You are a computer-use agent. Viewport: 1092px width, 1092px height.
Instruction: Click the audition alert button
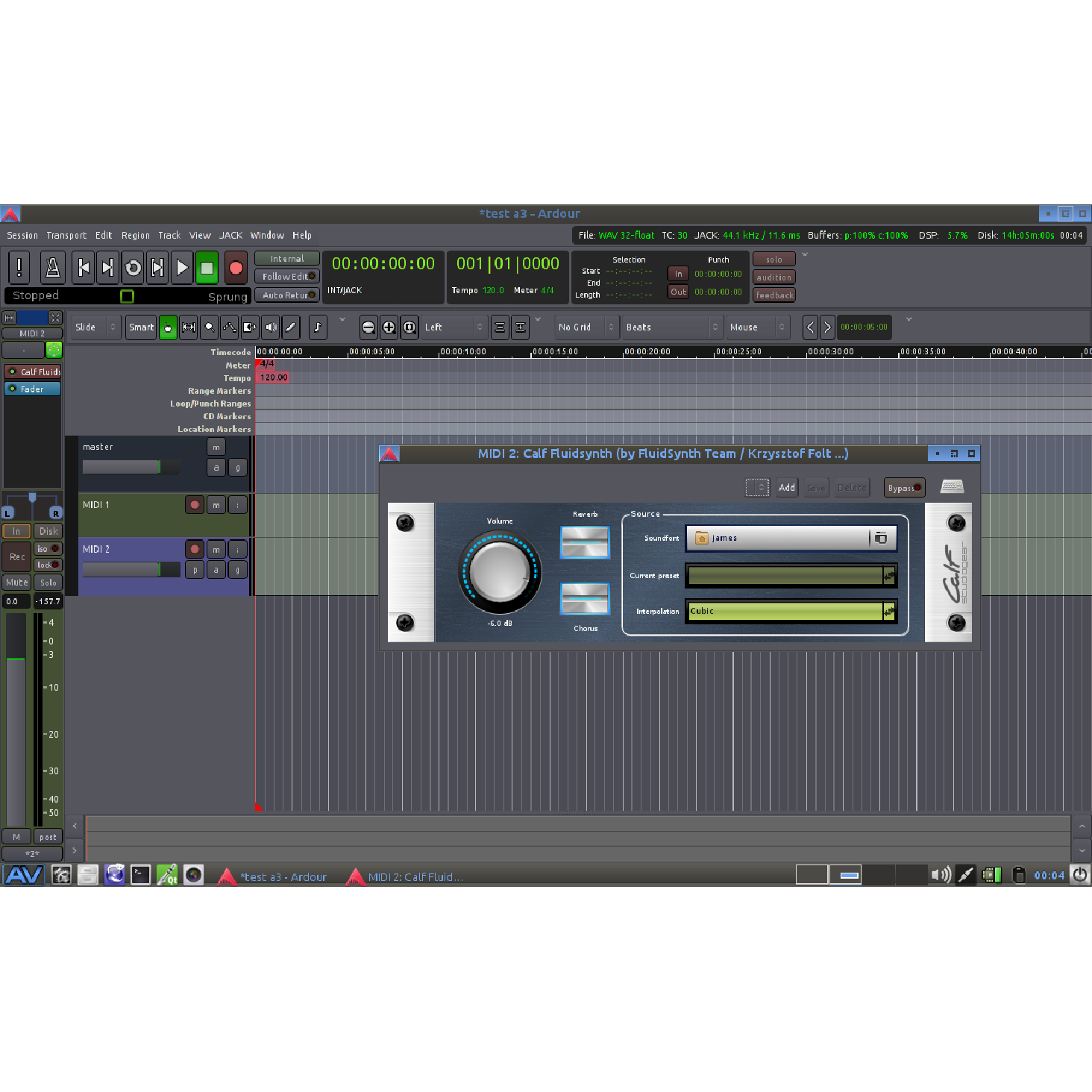774,277
